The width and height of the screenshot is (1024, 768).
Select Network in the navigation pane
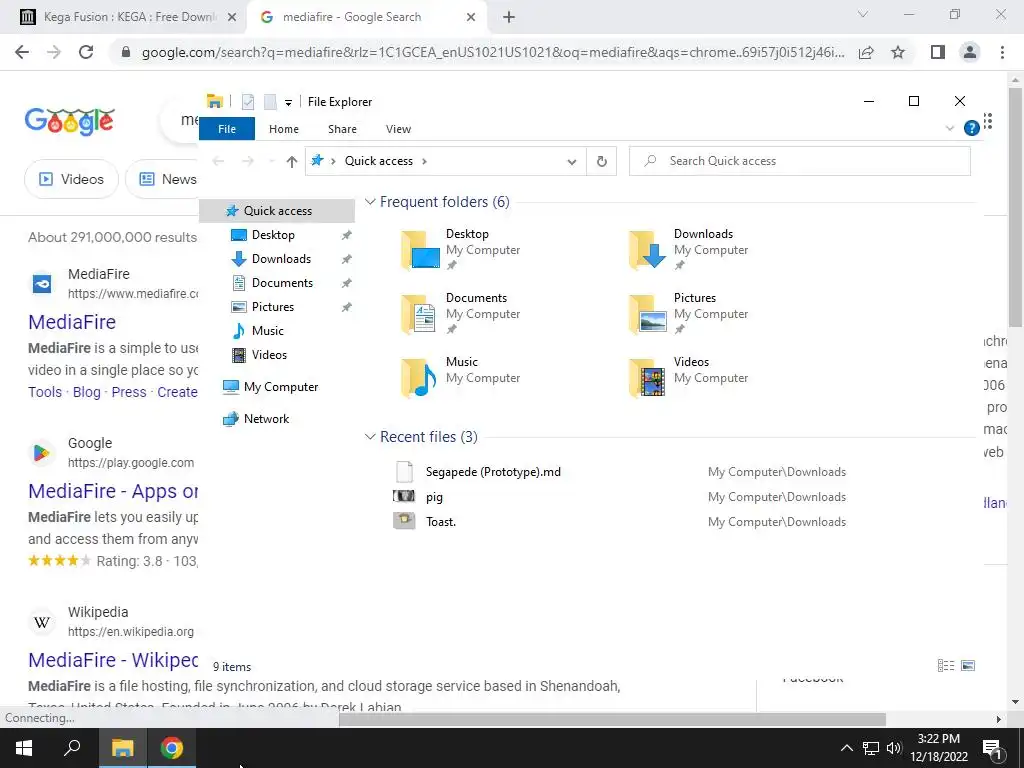coord(266,419)
